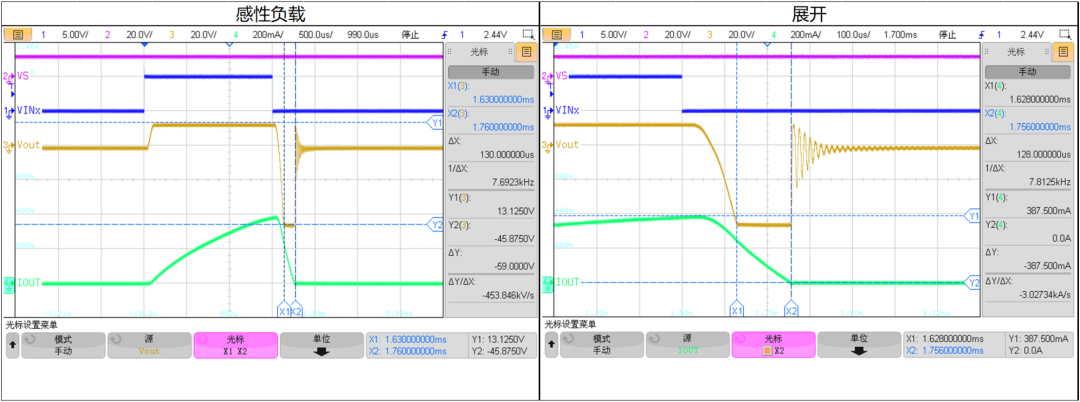Select the 光标 sidebar tab in left scope
This screenshot has width=1080, height=402.
pyautogui.click(x=481, y=52)
